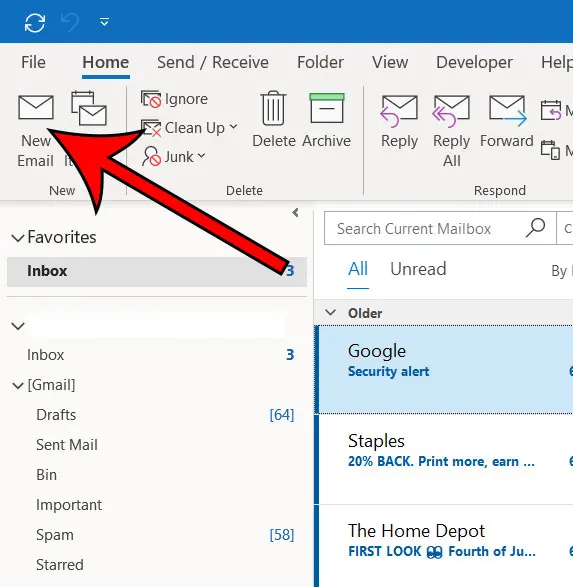The width and height of the screenshot is (573, 587).
Task: Collapse the Older message group
Action: tap(330, 313)
